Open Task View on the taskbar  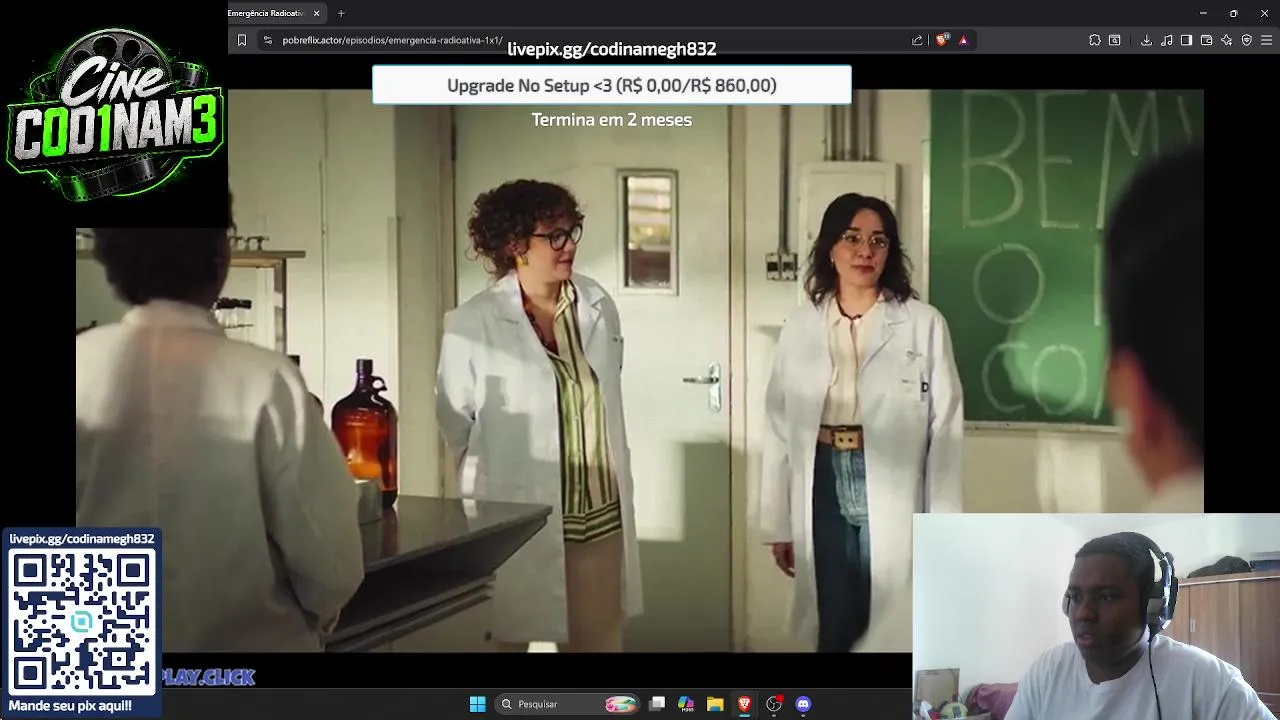tap(657, 704)
